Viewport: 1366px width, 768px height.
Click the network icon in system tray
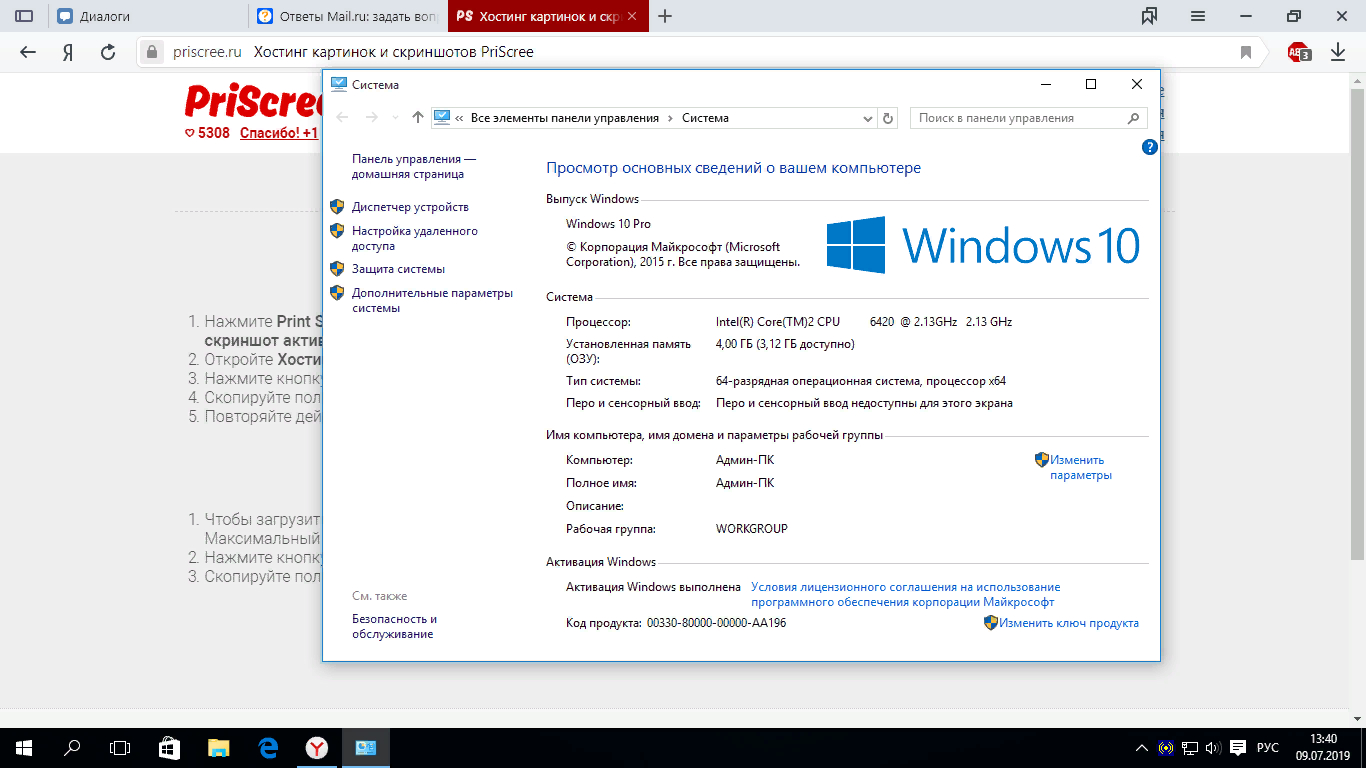point(1190,747)
